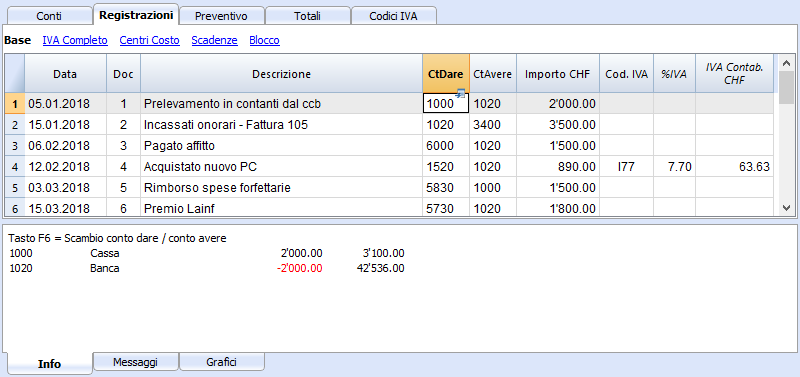Open the Grafici bottom tab

click(x=221, y=362)
